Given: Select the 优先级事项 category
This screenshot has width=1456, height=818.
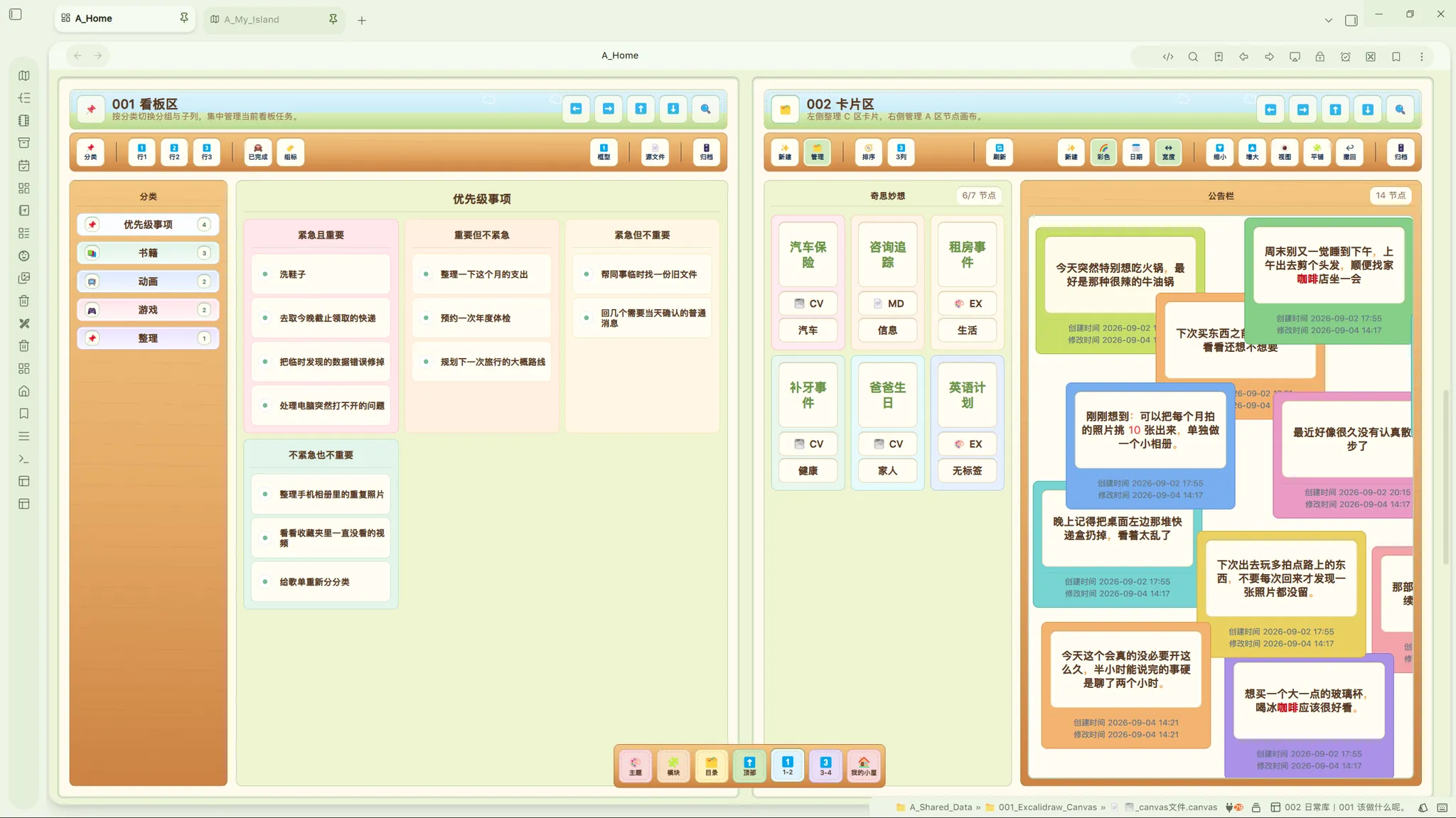Looking at the screenshot, I should pyautogui.click(x=148, y=225).
